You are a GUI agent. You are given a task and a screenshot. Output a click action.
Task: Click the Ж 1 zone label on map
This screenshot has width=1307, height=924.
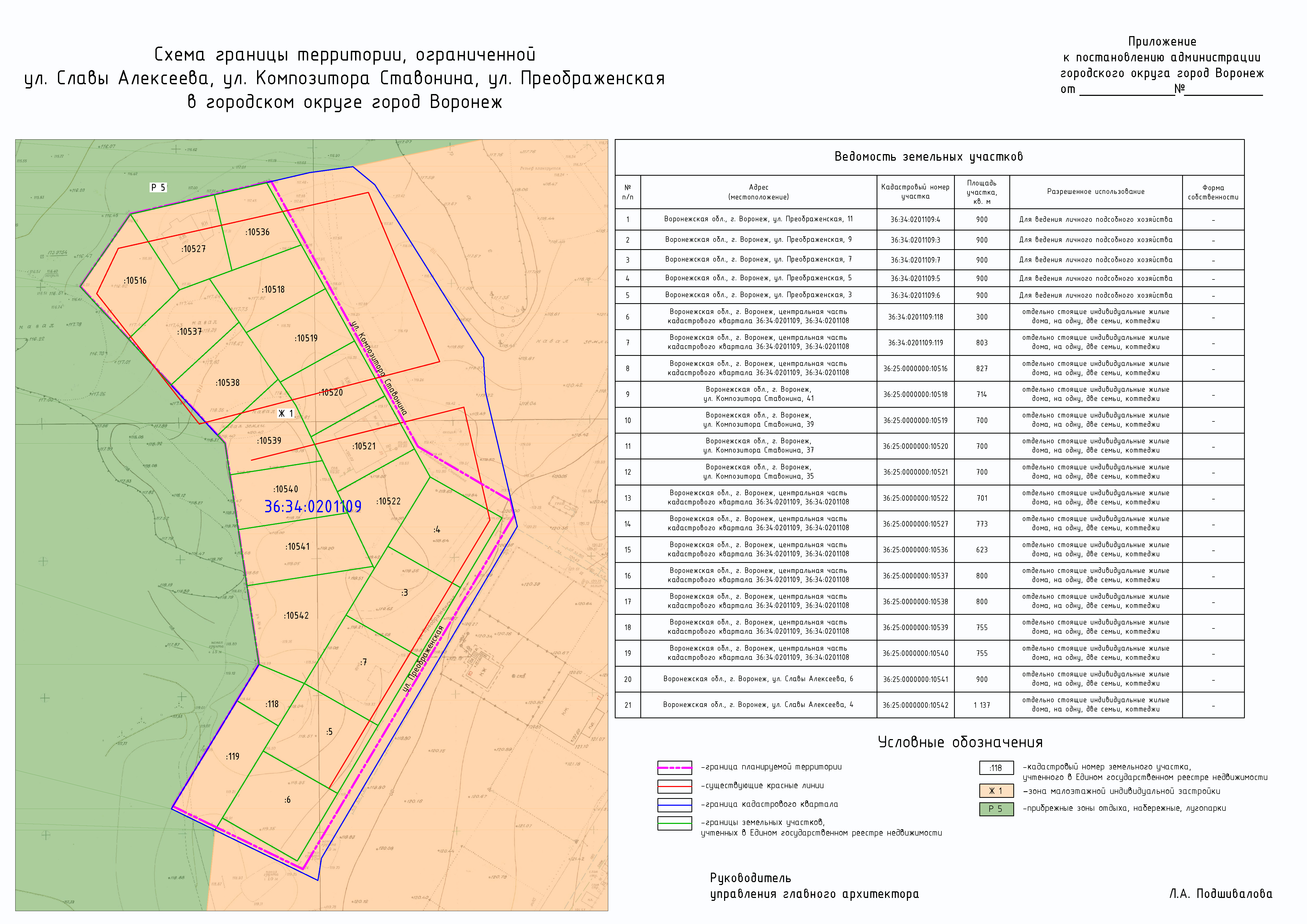click(x=286, y=413)
